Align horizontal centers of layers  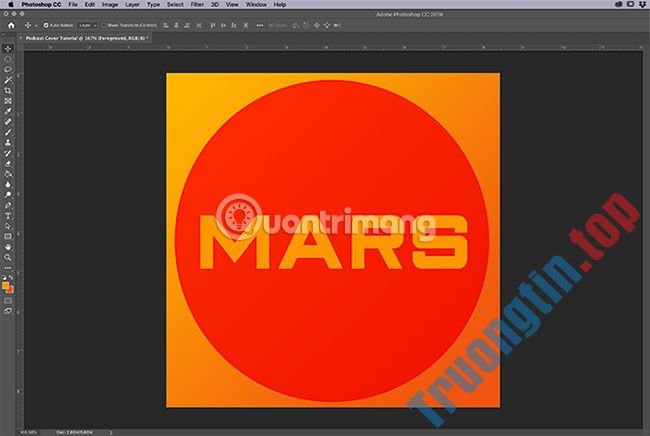tap(176, 25)
